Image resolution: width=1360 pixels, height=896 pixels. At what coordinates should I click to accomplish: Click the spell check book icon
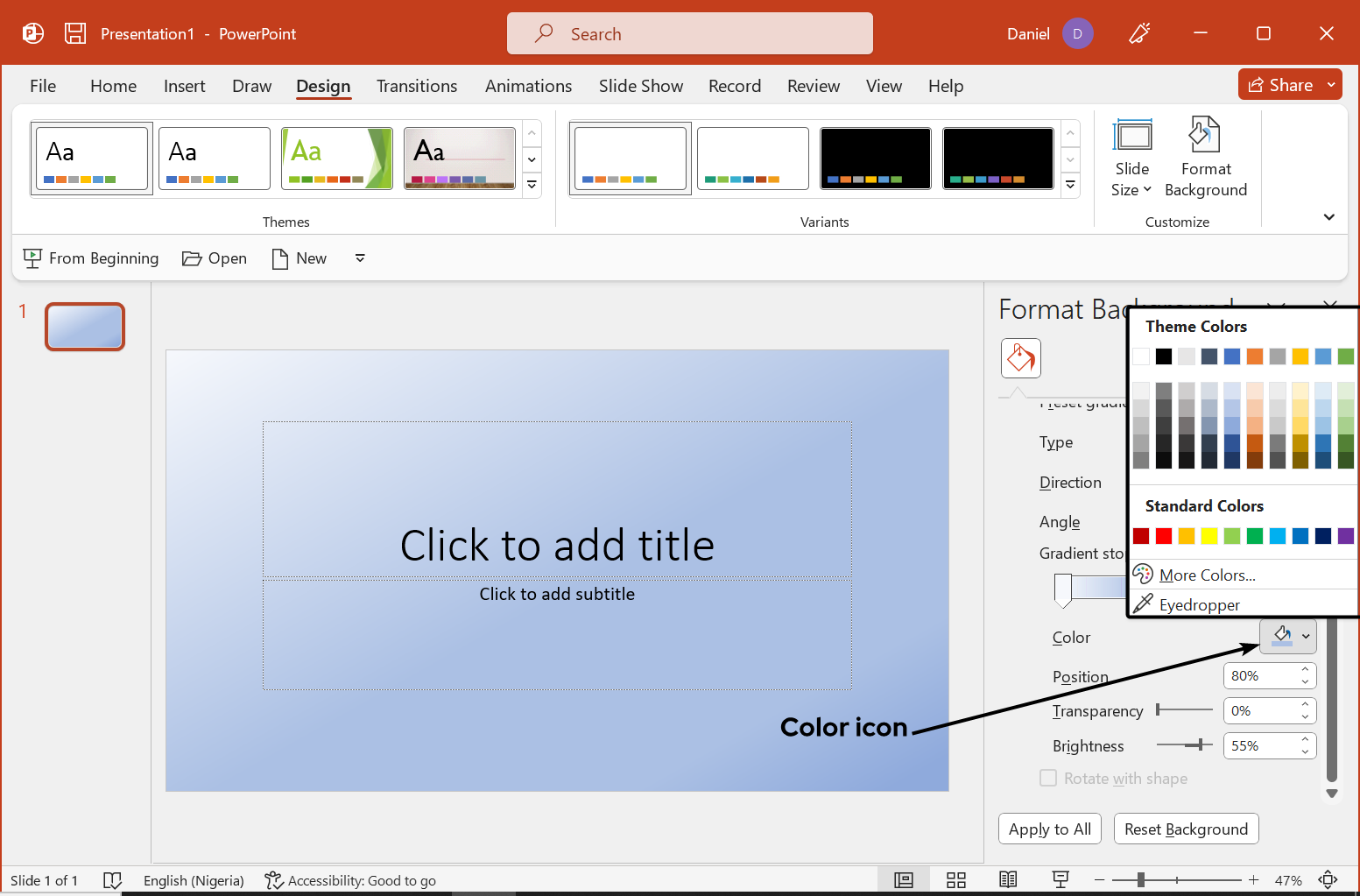(112, 880)
